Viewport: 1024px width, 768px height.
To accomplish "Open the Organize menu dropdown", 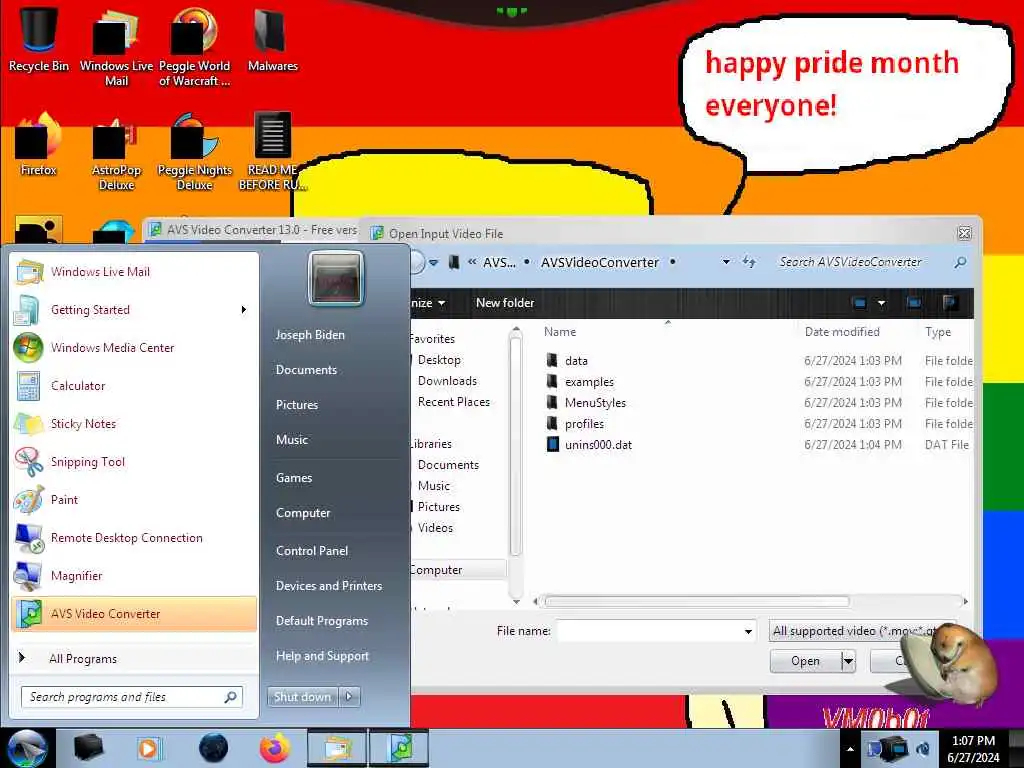I will [427, 303].
